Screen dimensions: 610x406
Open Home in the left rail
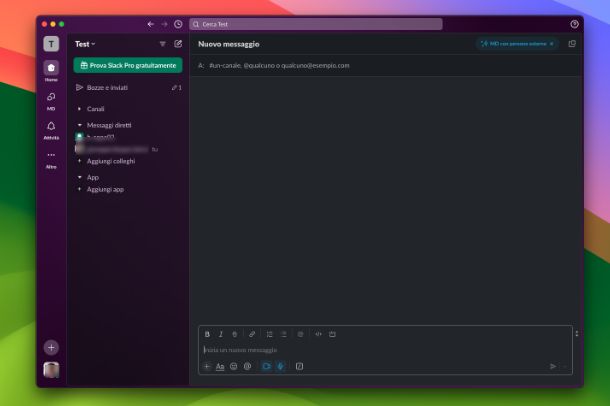click(51, 72)
